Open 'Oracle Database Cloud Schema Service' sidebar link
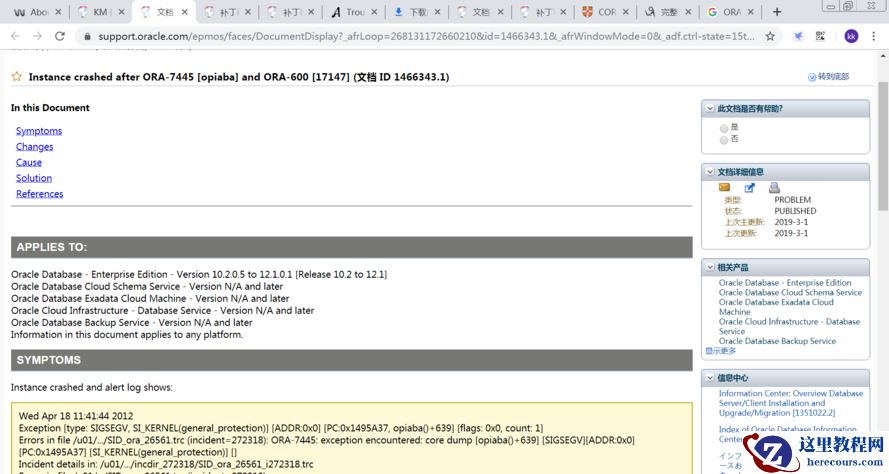The image size is (889, 474). (790, 293)
